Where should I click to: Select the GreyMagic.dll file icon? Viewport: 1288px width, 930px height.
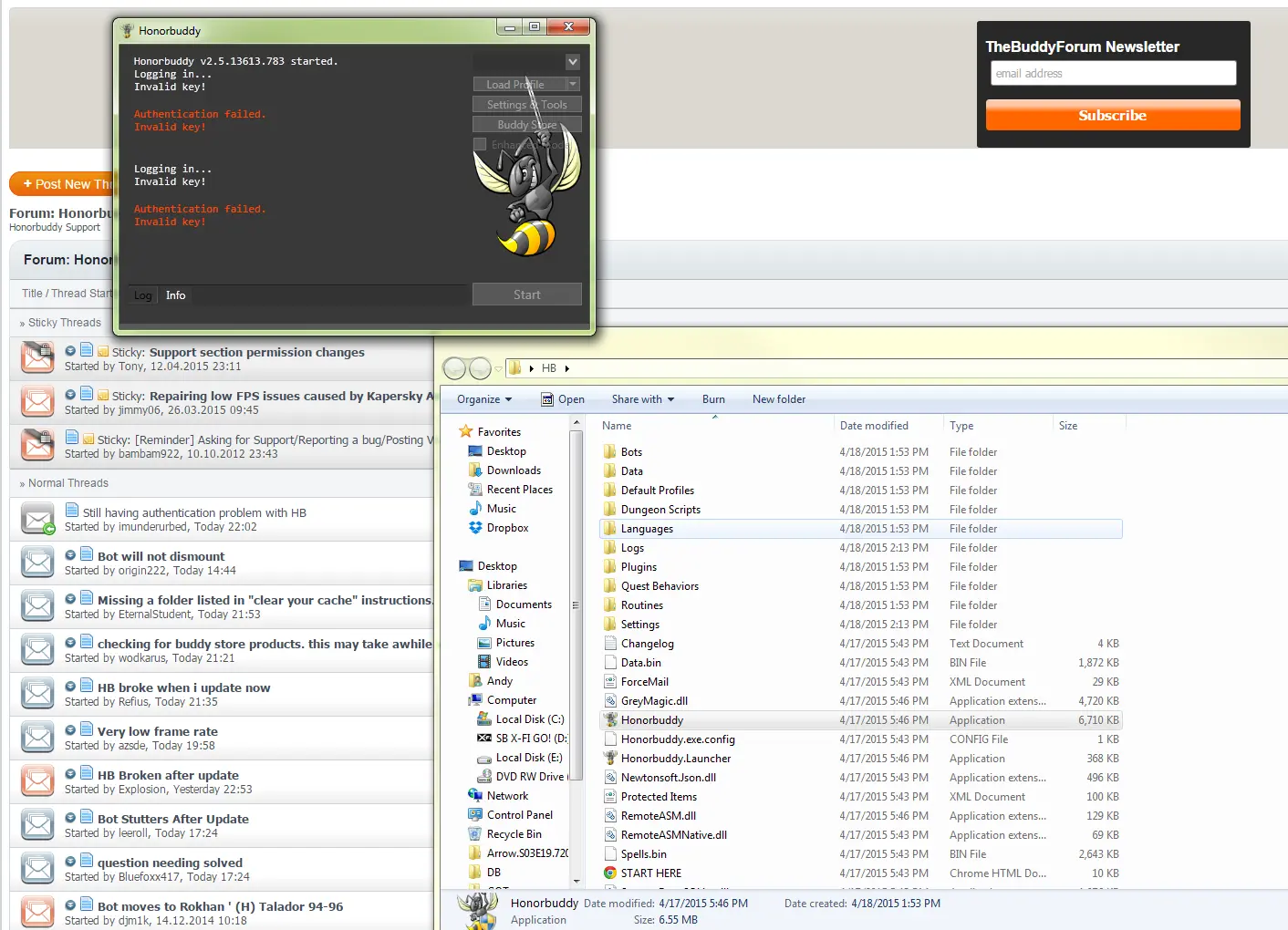click(610, 700)
